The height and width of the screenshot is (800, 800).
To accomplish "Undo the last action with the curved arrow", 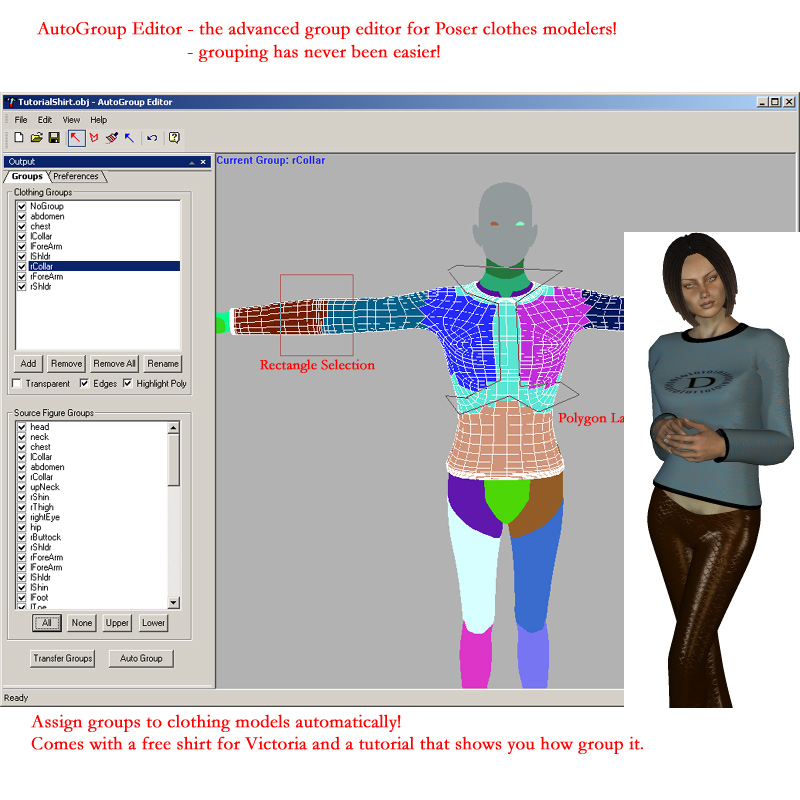I will point(152,138).
